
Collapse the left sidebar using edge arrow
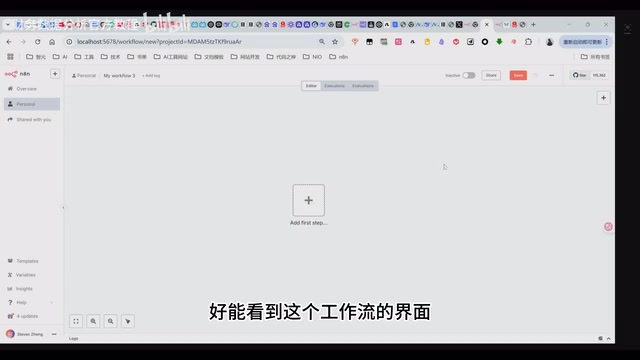coord(63,208)
